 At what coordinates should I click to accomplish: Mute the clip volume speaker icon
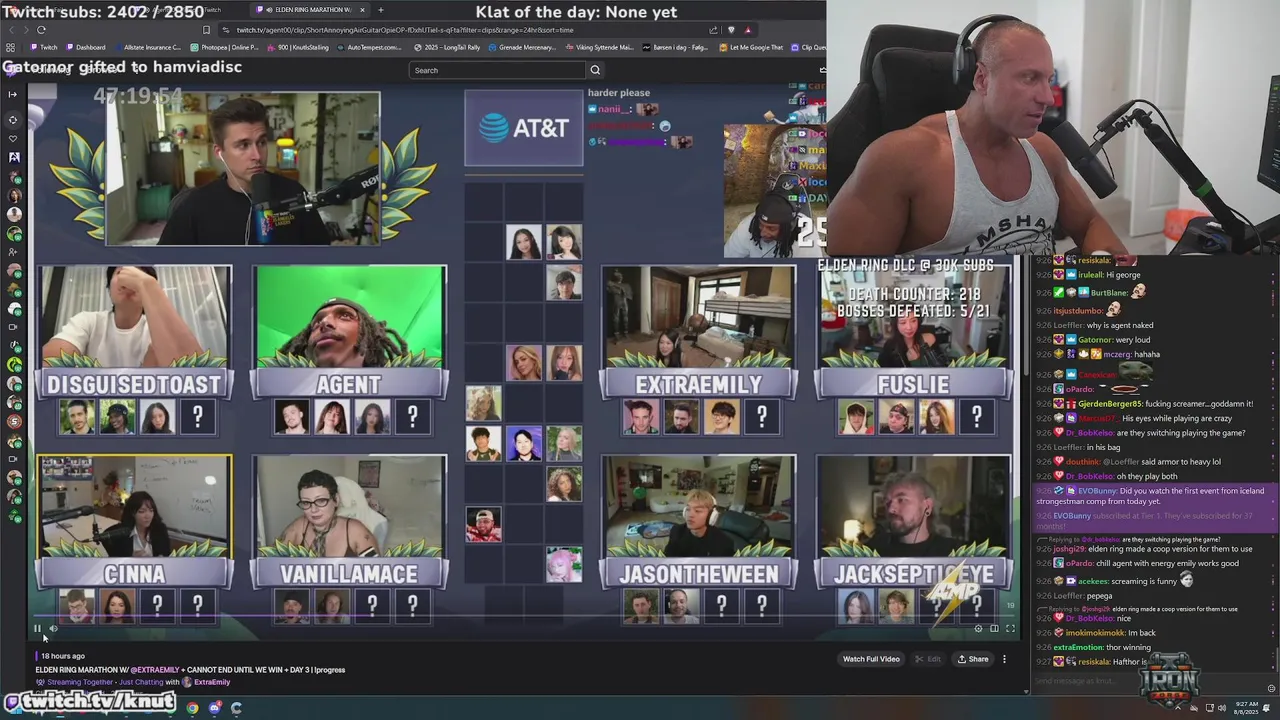[54, 629]
